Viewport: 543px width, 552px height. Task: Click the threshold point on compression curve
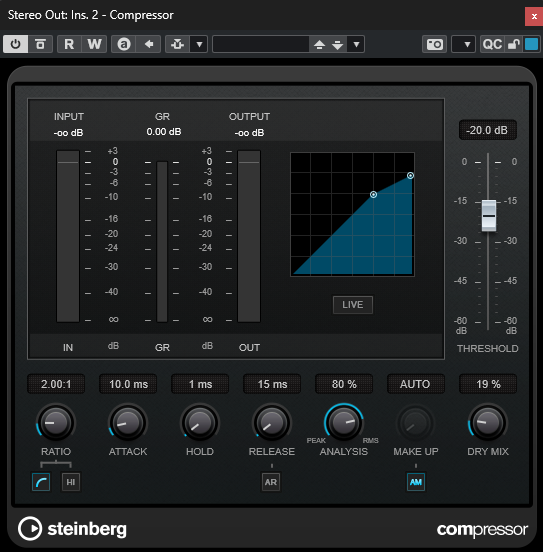[373, 194]
